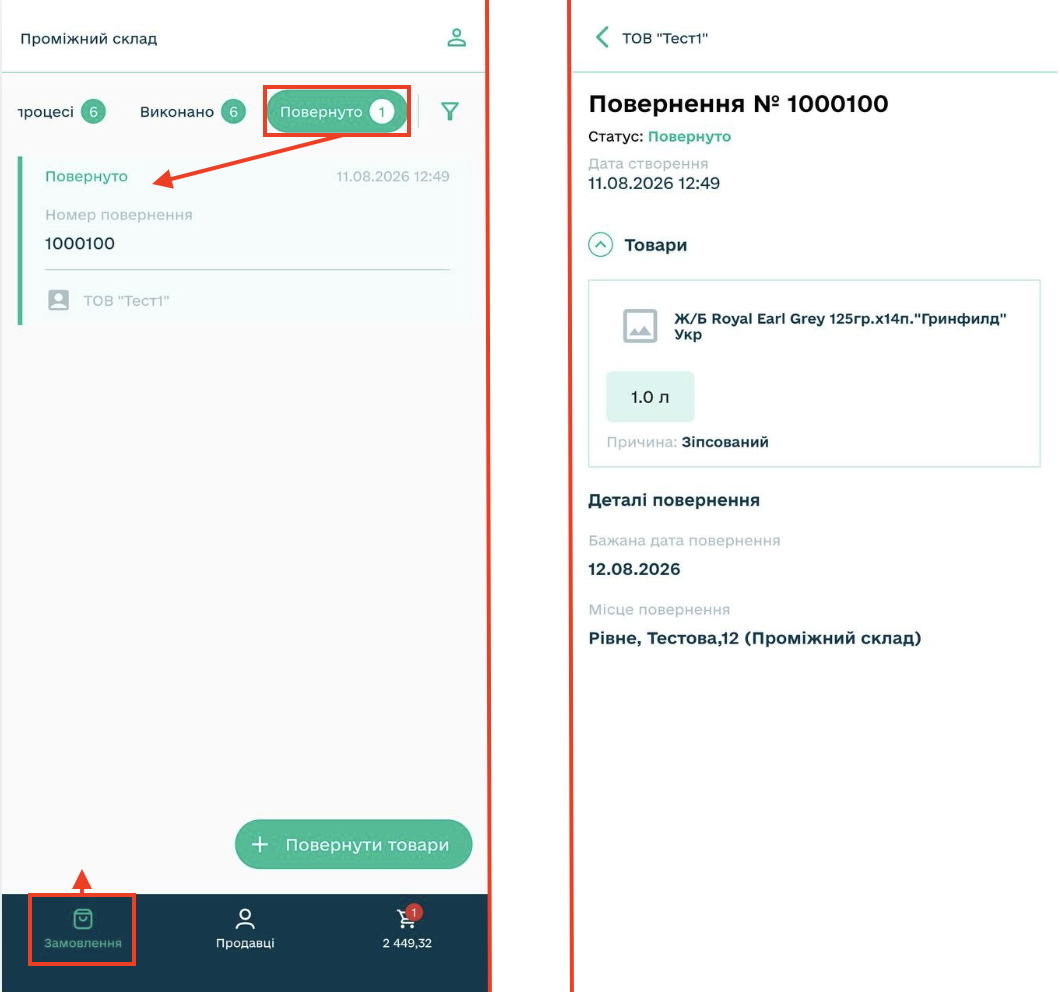Open return card number 1000100
The image size is (1060, 992).
[246, 241]
